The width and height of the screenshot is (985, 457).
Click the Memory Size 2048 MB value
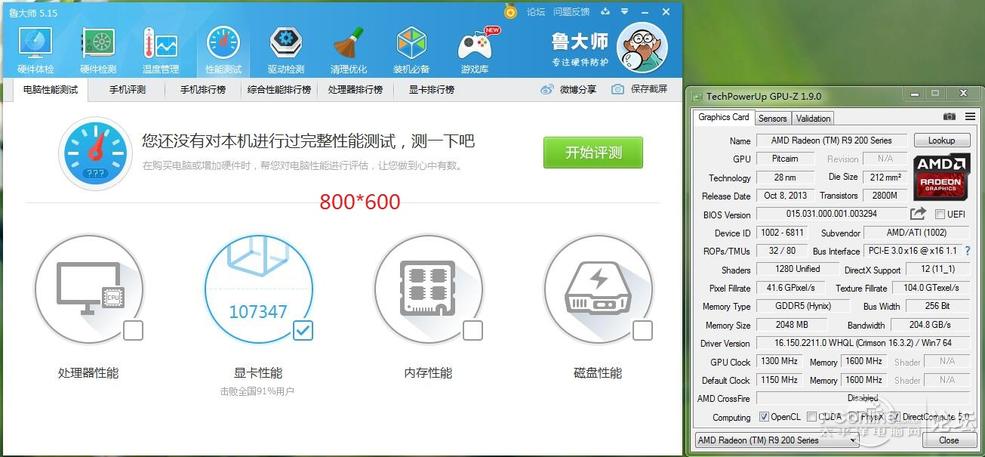[x=792, y=325]
